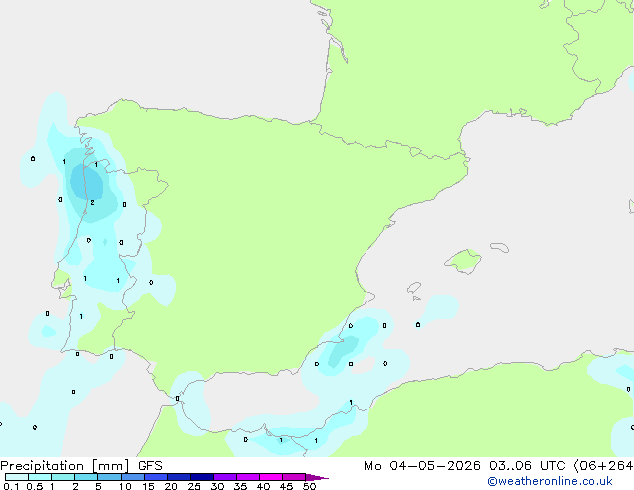
Task: Select the 25–30 mm legend swatch
Action: click(201, 477)
